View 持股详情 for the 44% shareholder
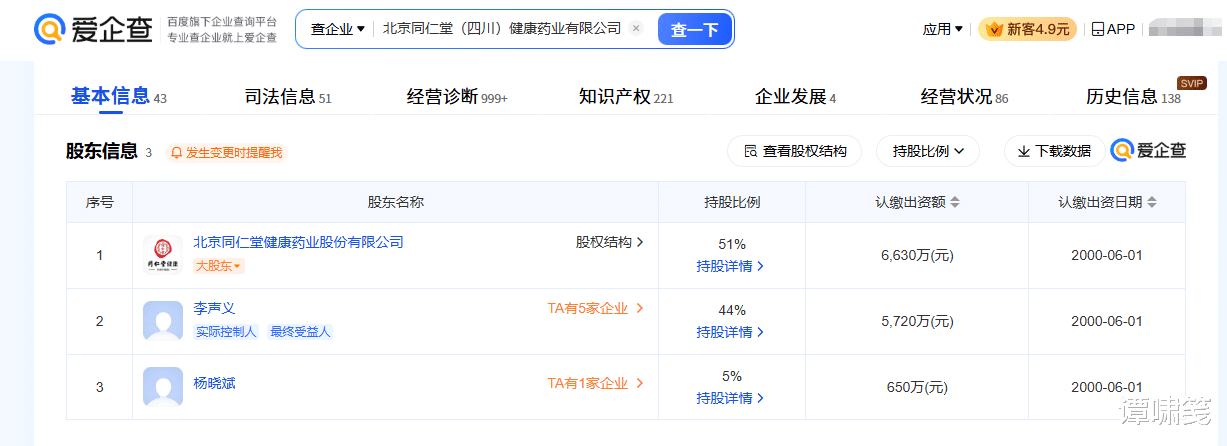This screenshot has height=446, width=1227. 731,332
